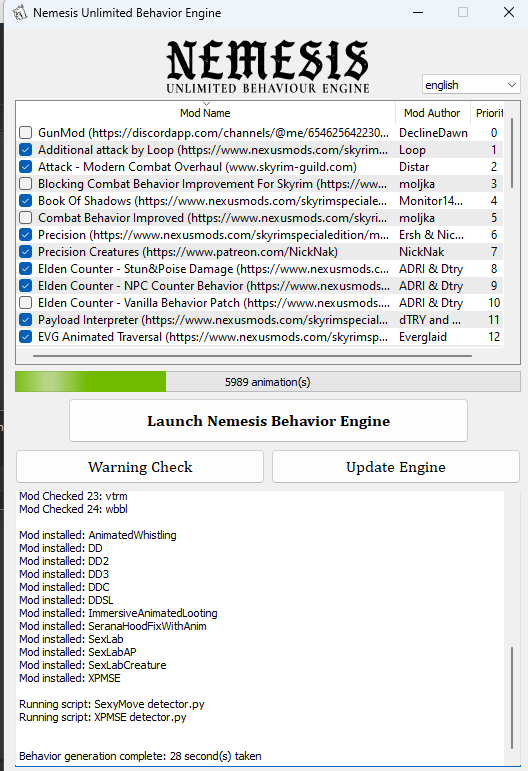Close the Nemesis window
This screenshot has width=528, height=771.
click(x=509, y=12)
